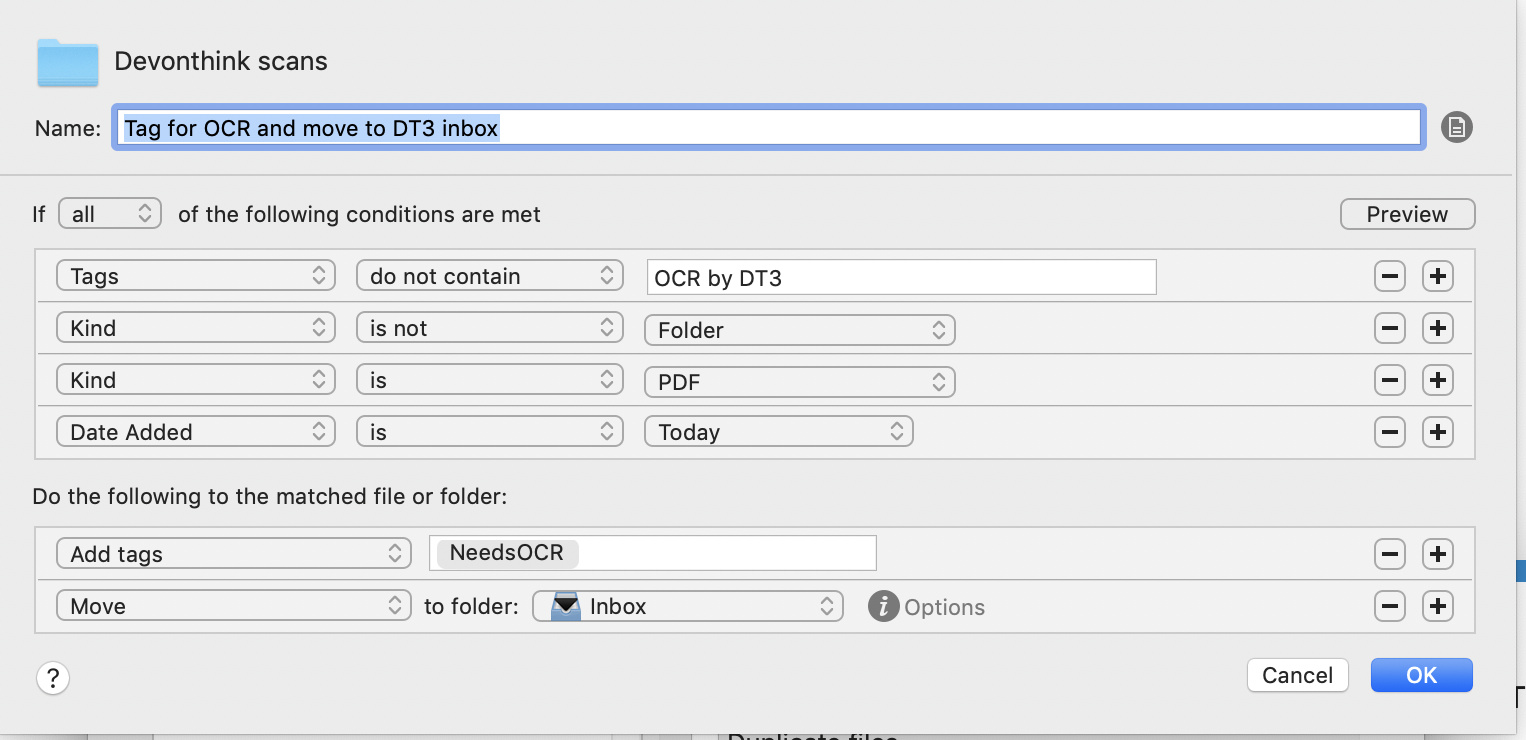This screenshot has width=1526, height=740.
Task: Add a new condition below the Tags row
Action: [1437, 276]
